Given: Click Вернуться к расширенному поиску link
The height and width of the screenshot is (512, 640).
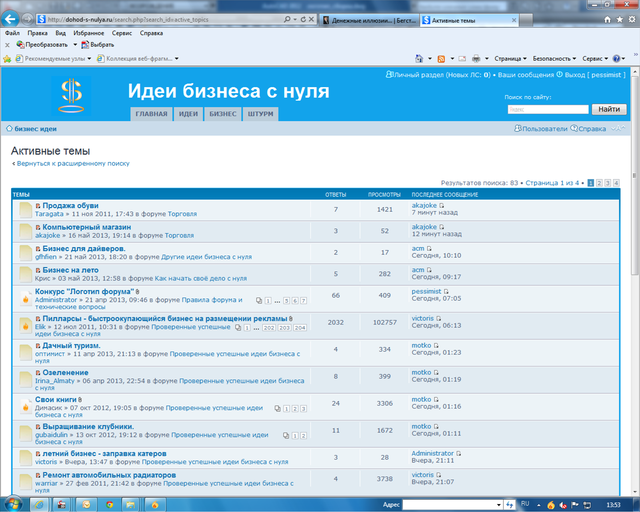Looking at the screenshot, I should tap(72, 163).
